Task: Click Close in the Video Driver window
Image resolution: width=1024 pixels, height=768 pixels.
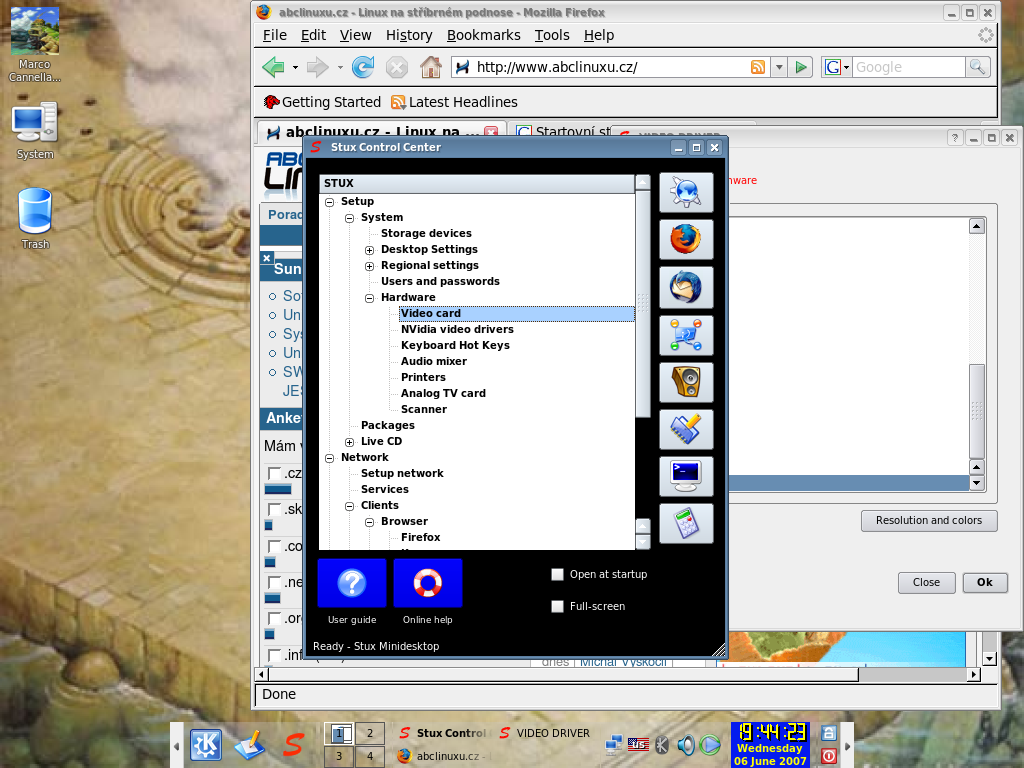Action: click(x=926, y=583)
